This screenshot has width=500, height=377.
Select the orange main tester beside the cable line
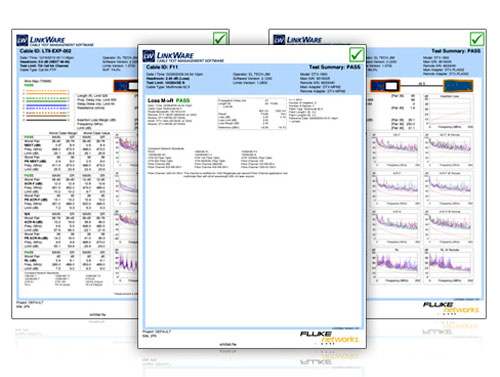[385, 86]
